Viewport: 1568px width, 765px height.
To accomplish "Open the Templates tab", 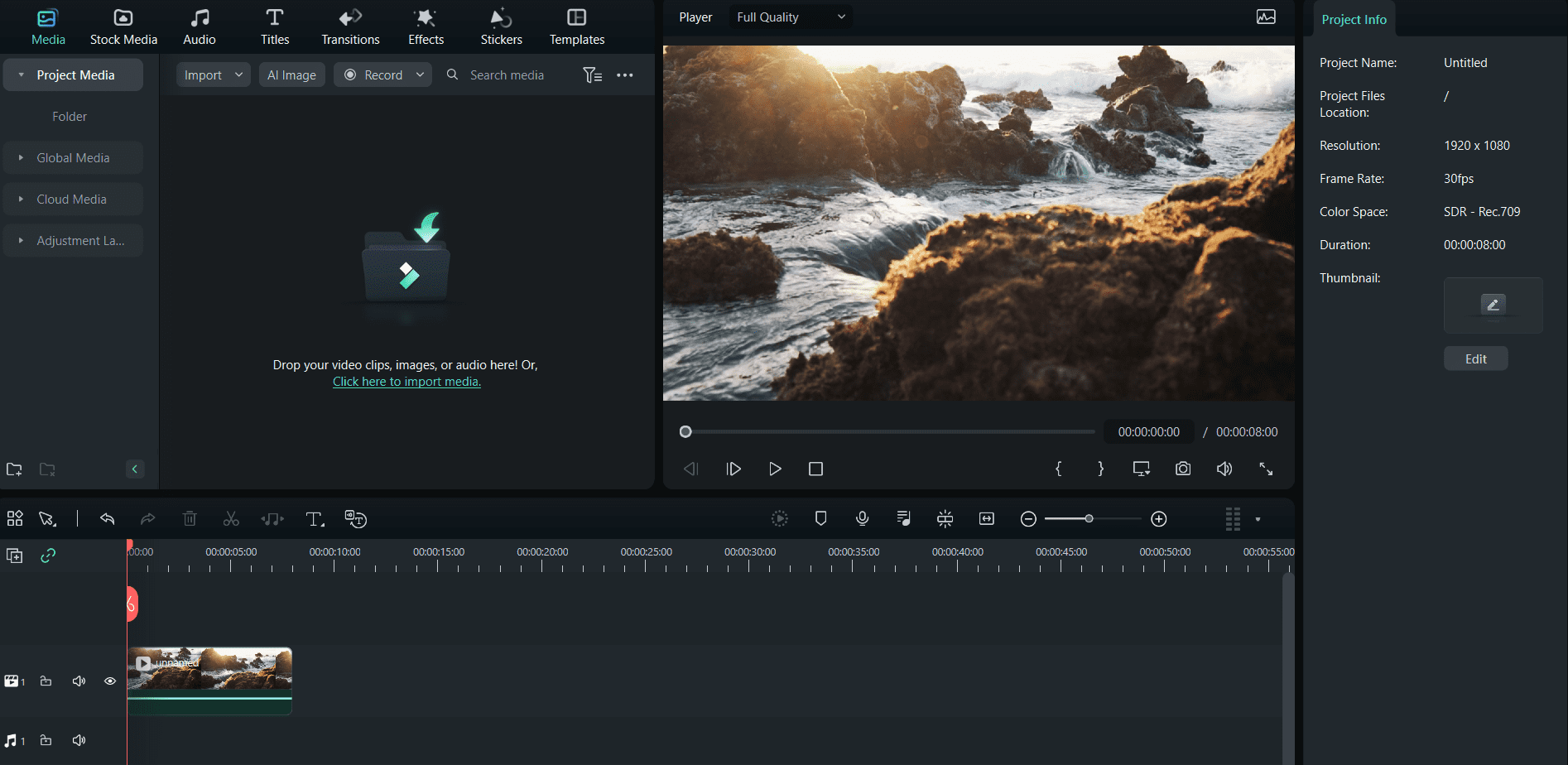I will tap(575, 26).
